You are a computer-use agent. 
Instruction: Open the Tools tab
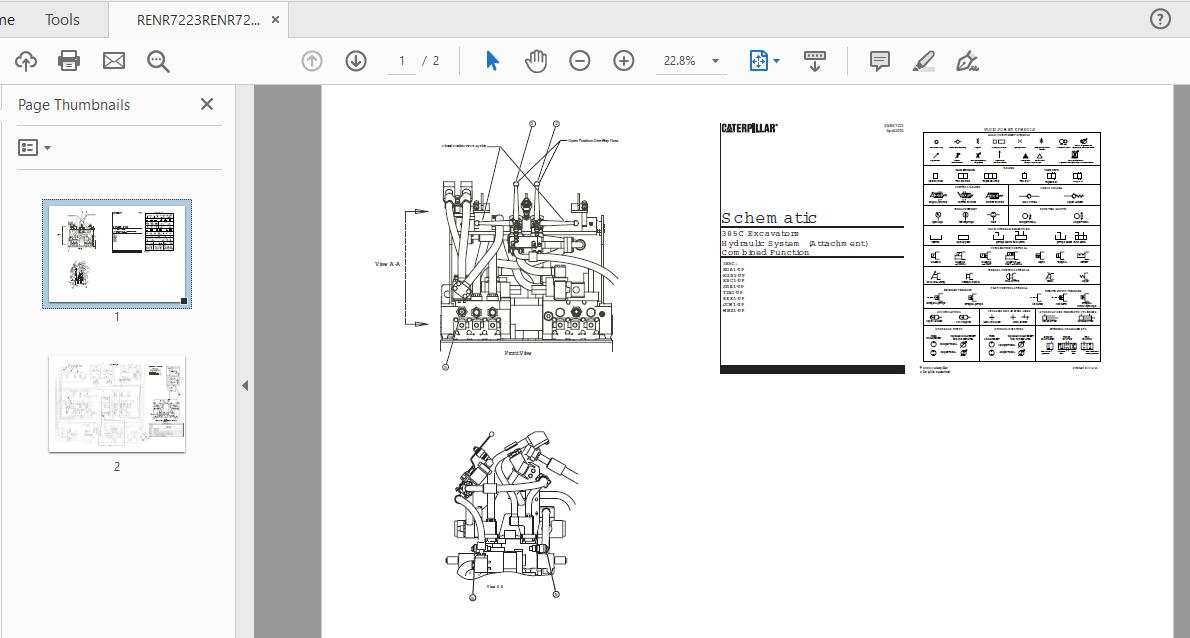click(x=62, y=19)
